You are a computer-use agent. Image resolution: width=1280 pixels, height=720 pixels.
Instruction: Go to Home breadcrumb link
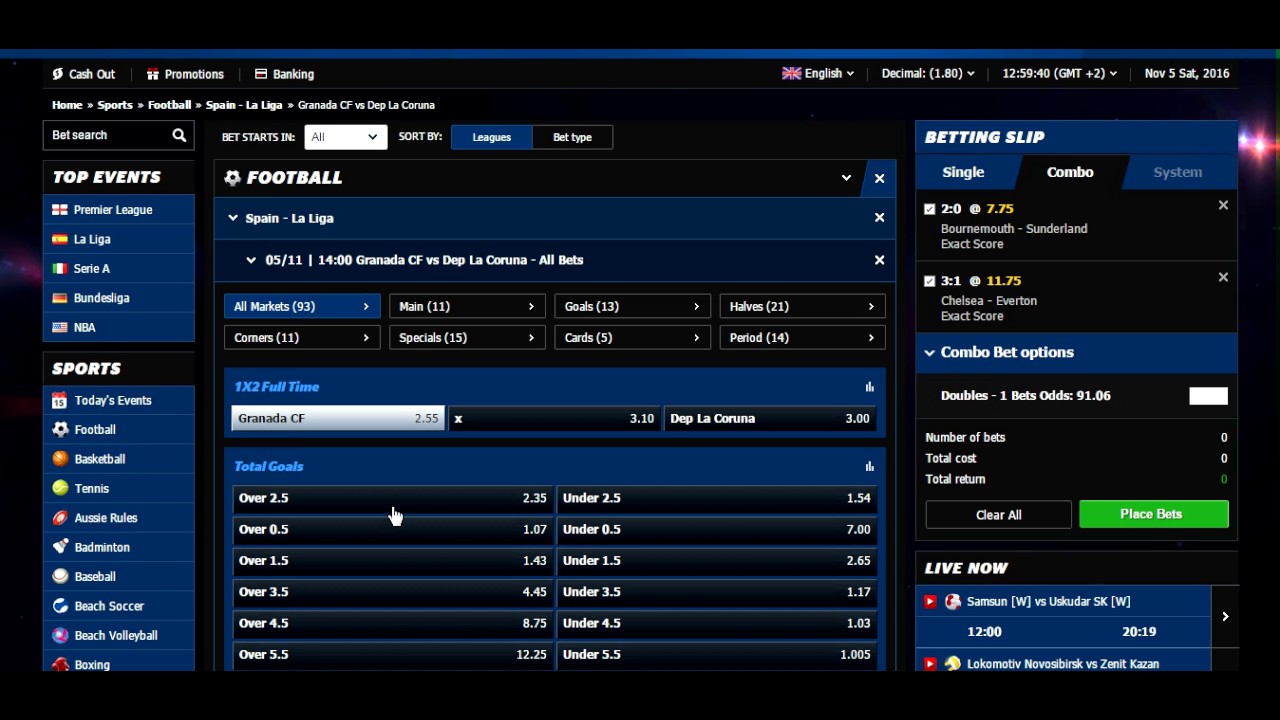coord(67,105)
